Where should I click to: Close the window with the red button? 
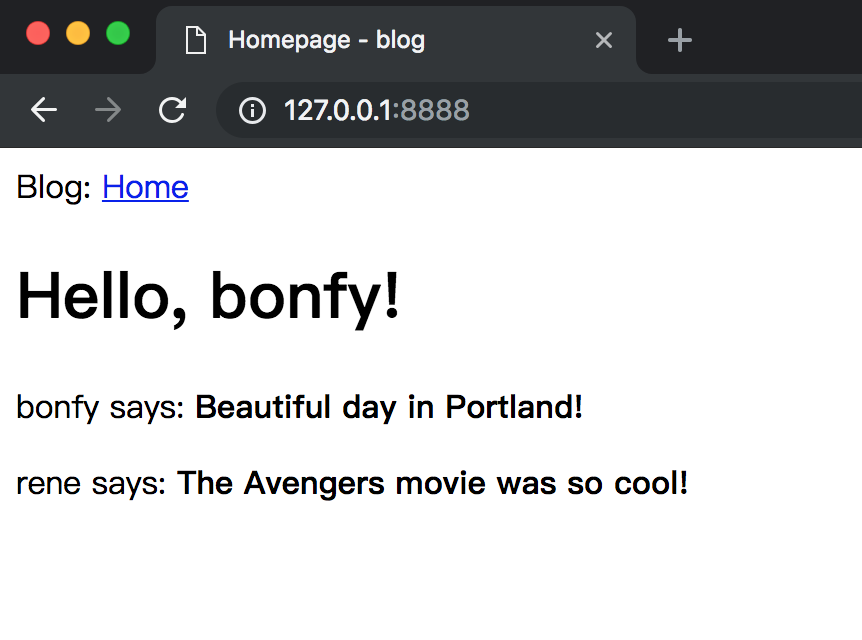click(x=38, y=33)
